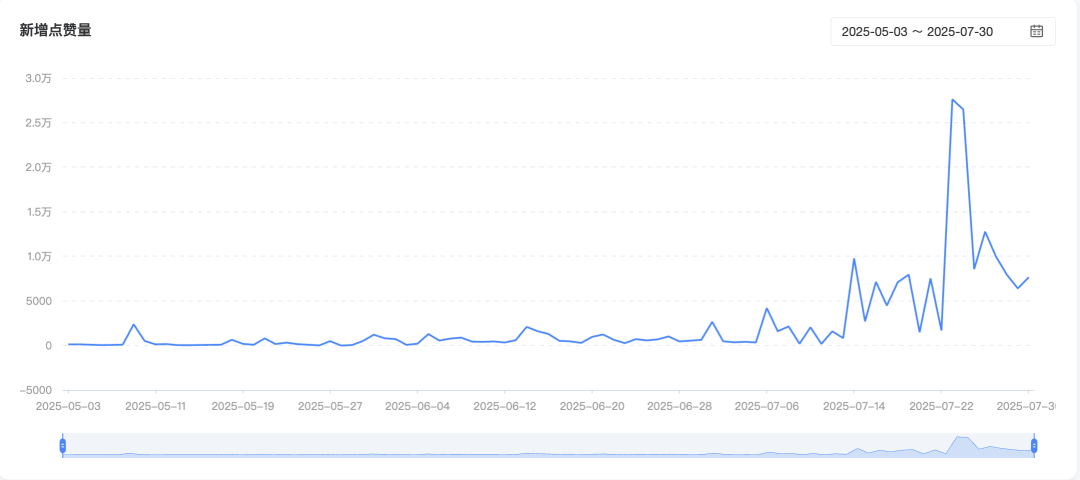This screenshot has width=1080, height=480.
Task: Click the 2025-07-22 x-axis label
Action: point(941,406)
